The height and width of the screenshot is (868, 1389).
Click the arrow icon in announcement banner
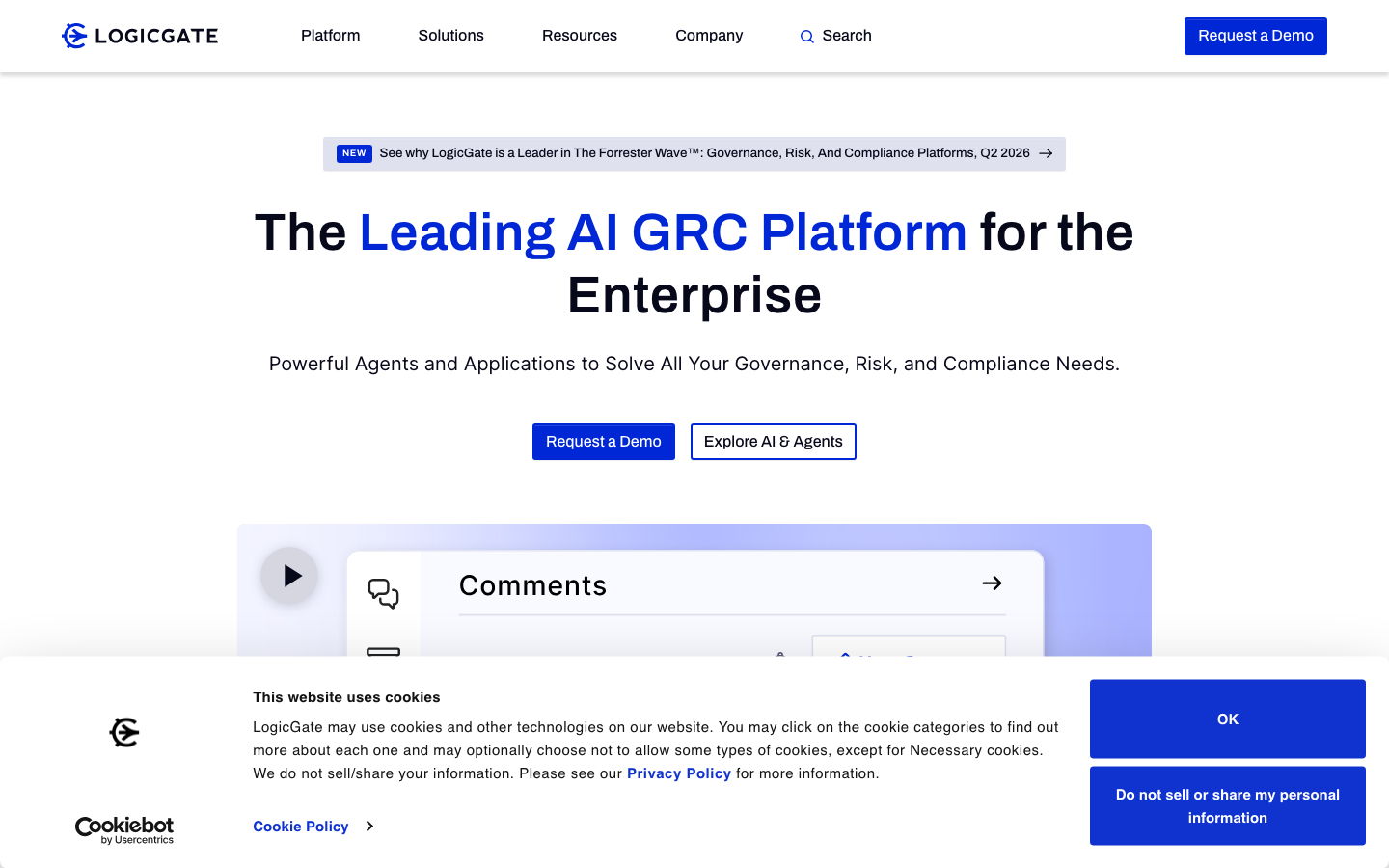pyautogui.click(x=1046, y=153)
